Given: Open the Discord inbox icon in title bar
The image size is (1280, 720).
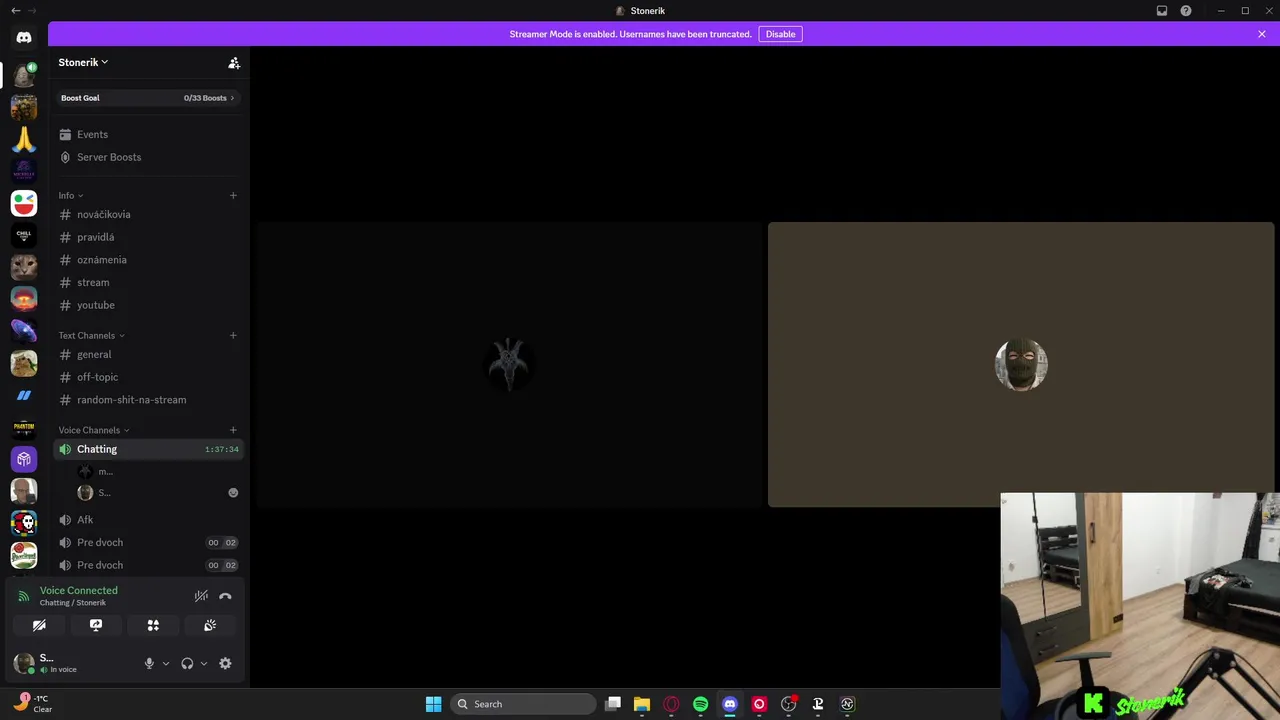Looking at the screenshot, I should click(x=1162, y=11).
